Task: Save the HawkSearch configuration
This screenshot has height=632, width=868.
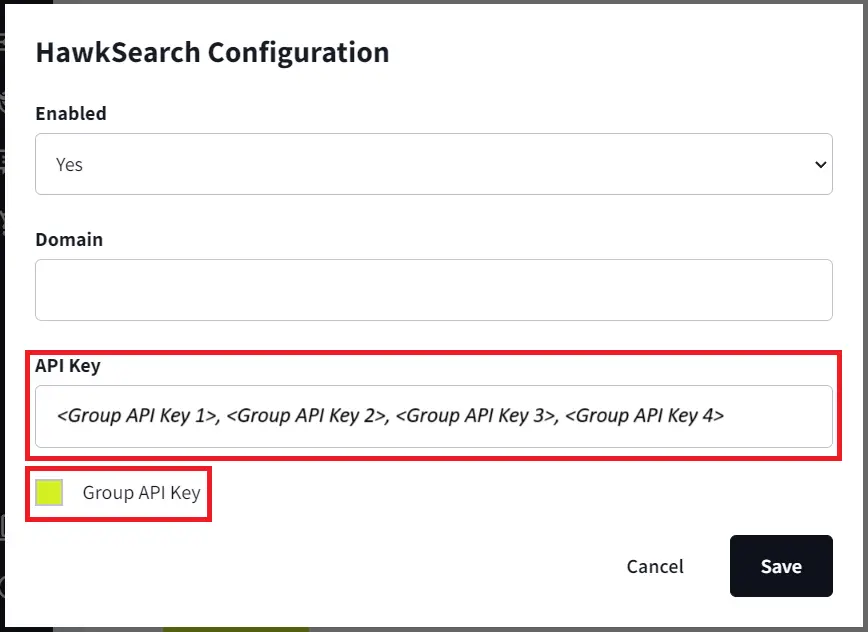Action: point(781,566)
